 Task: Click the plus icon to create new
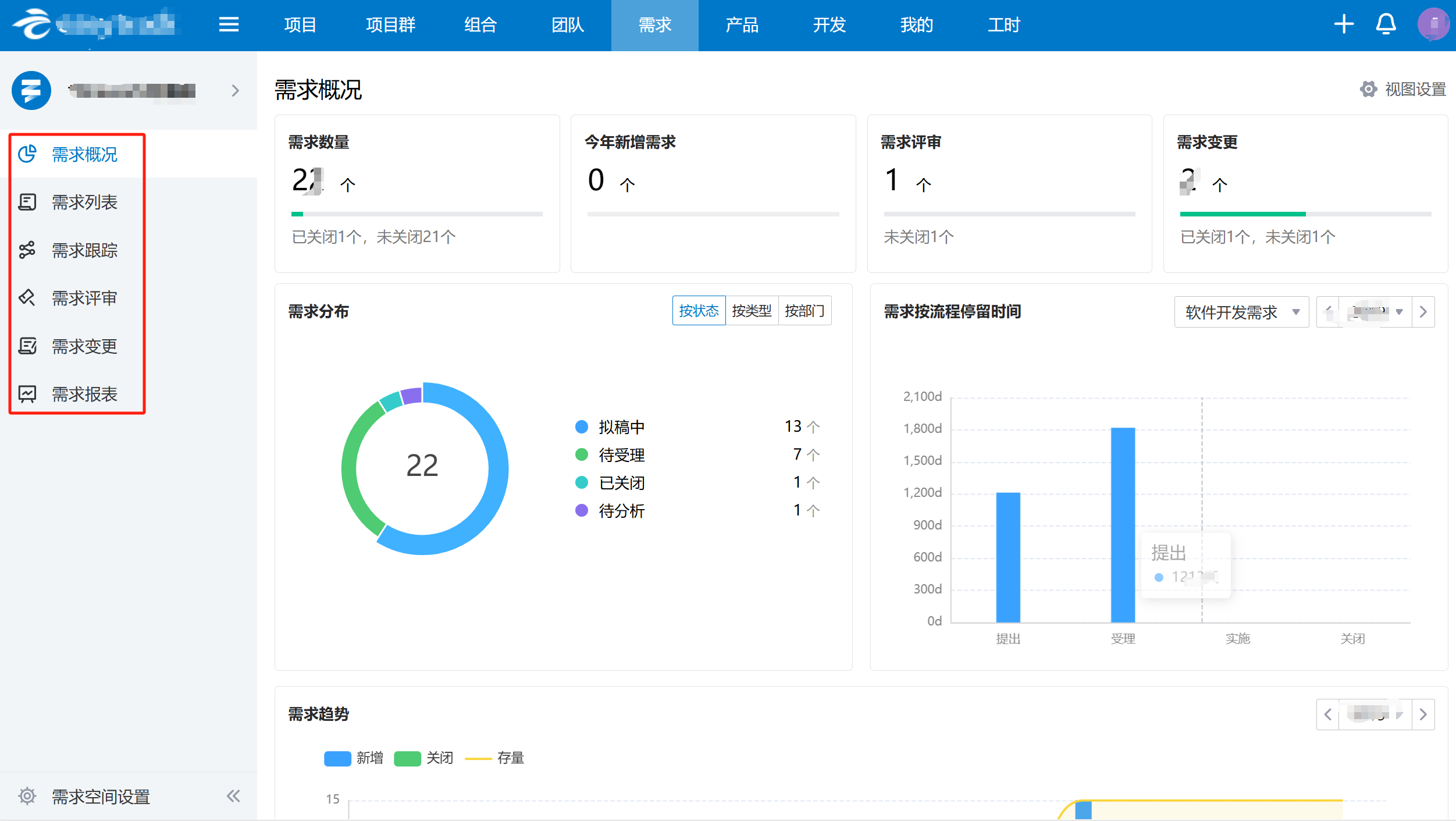click(x=1344, y=24)
